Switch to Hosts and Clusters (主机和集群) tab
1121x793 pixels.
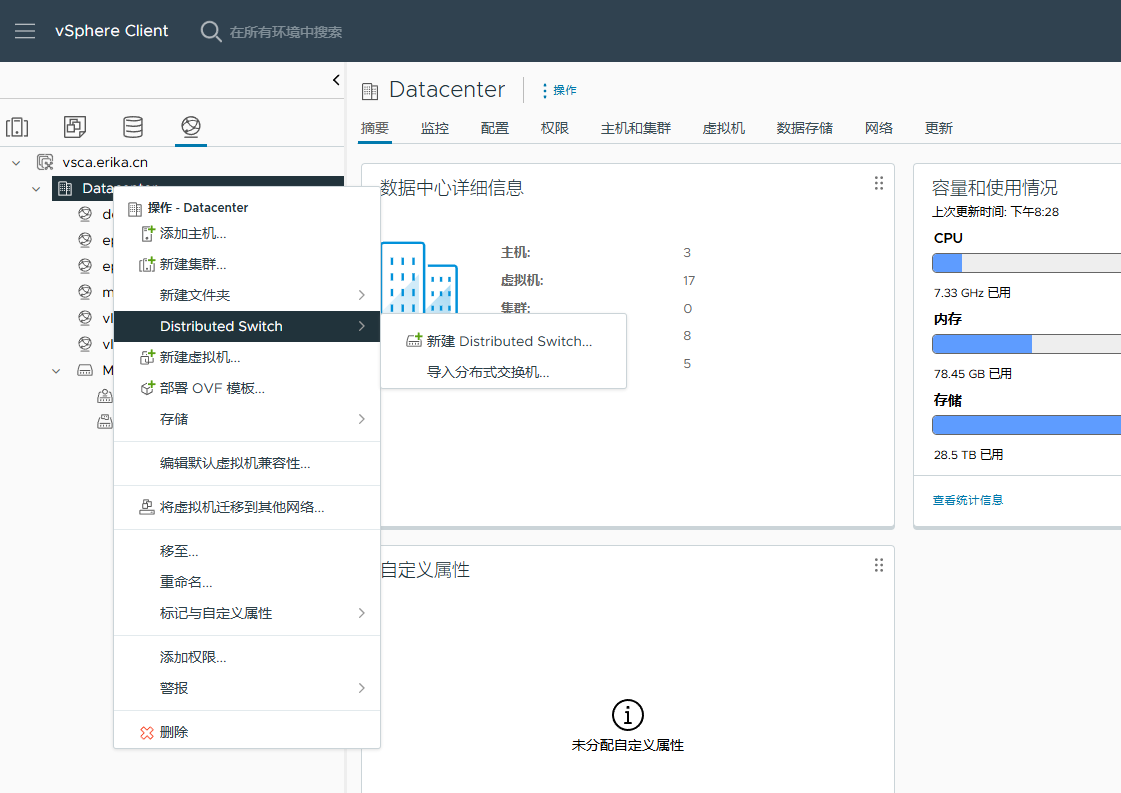(x=636, y=128)
